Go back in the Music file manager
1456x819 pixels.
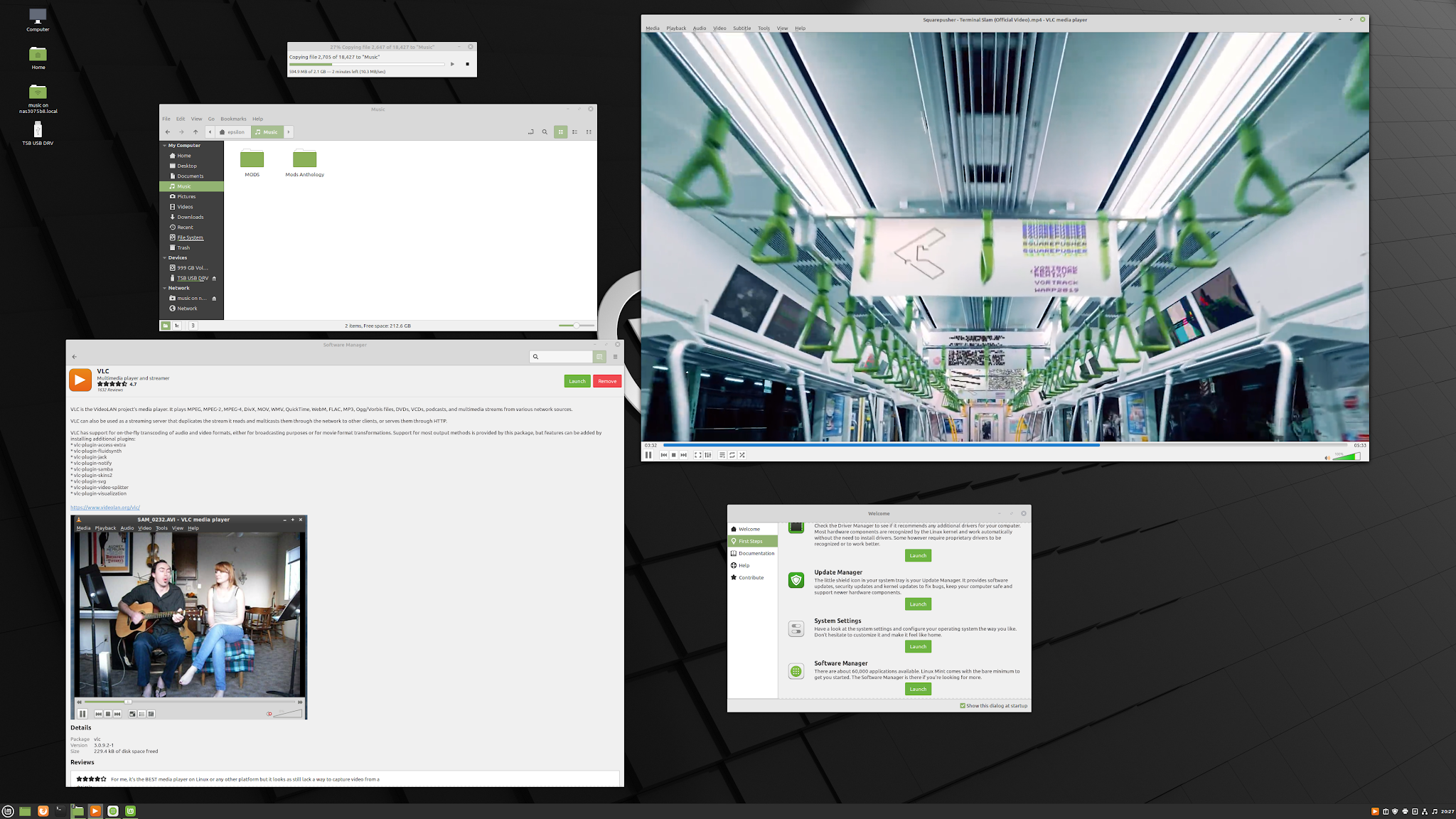coord(168,132)
